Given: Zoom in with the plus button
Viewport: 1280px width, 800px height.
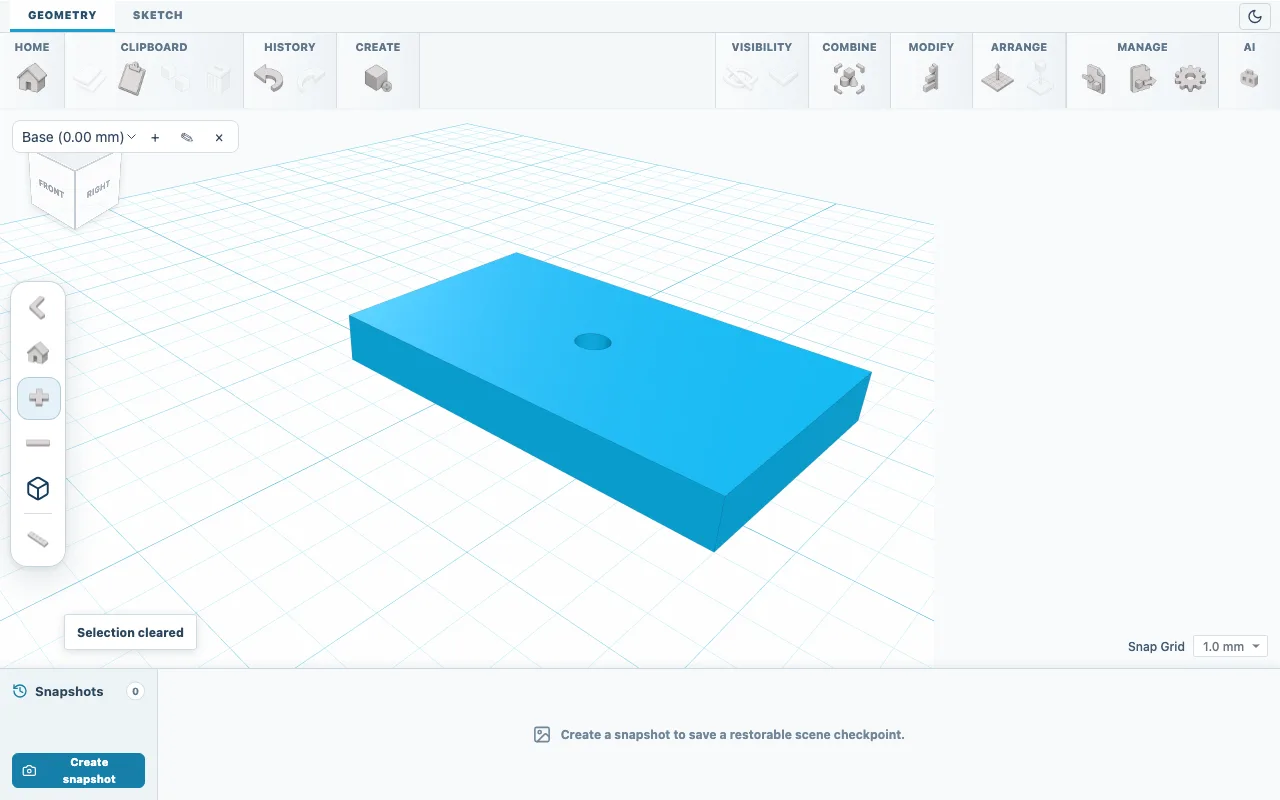Looking at the screenshot, I should tap(39, 398).
